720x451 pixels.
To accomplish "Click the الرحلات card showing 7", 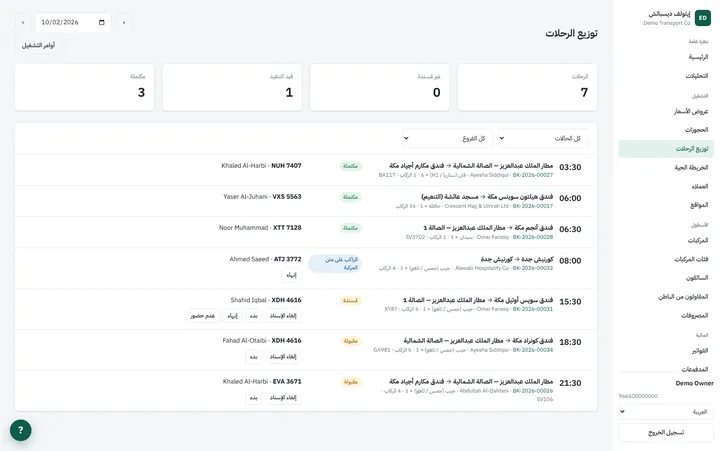I will click(527, 87).
